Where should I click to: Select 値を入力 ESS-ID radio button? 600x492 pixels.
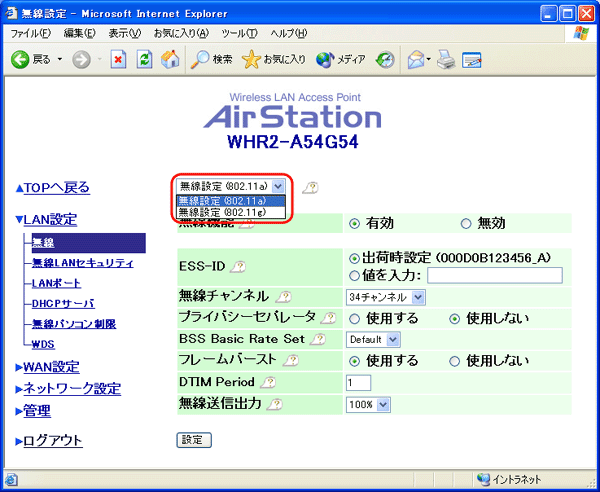(x=354, y=275)
